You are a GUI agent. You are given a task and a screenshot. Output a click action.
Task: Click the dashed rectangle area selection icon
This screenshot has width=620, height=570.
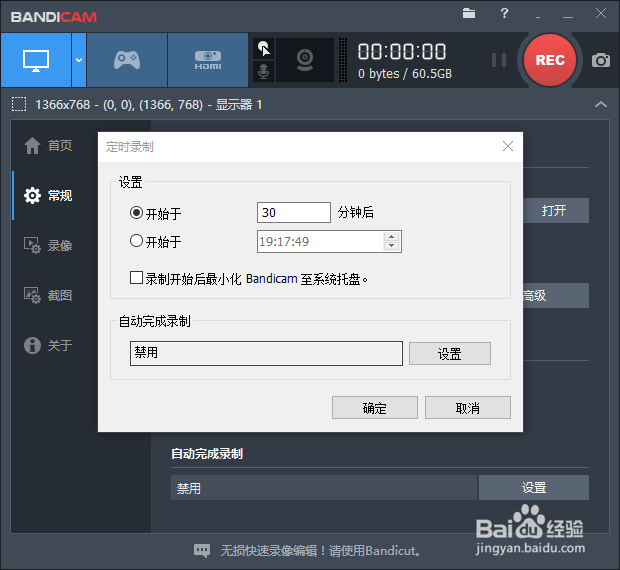point(19,104)
